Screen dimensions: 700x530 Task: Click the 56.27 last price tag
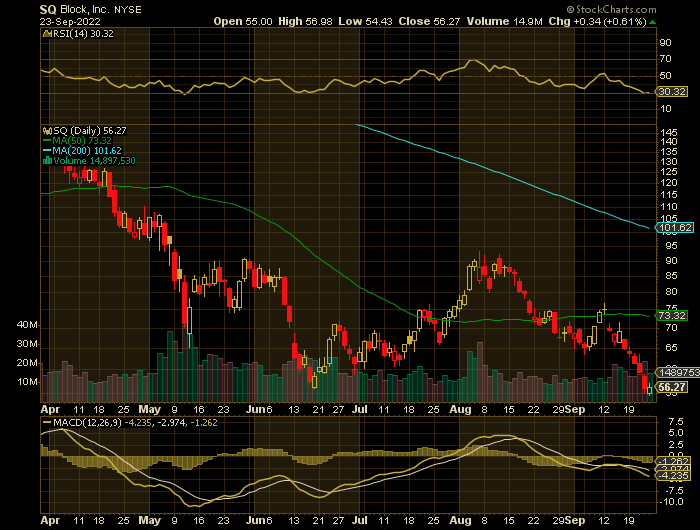pos(672,387)
